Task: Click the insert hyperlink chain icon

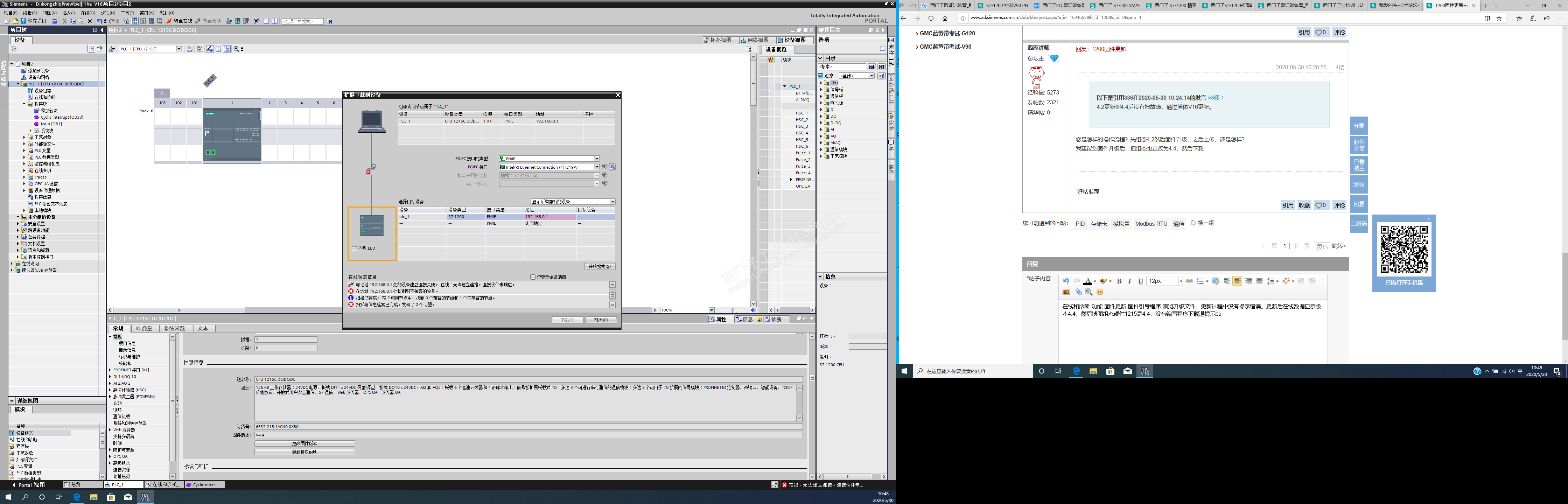Action: click(x=1189, y=281)
